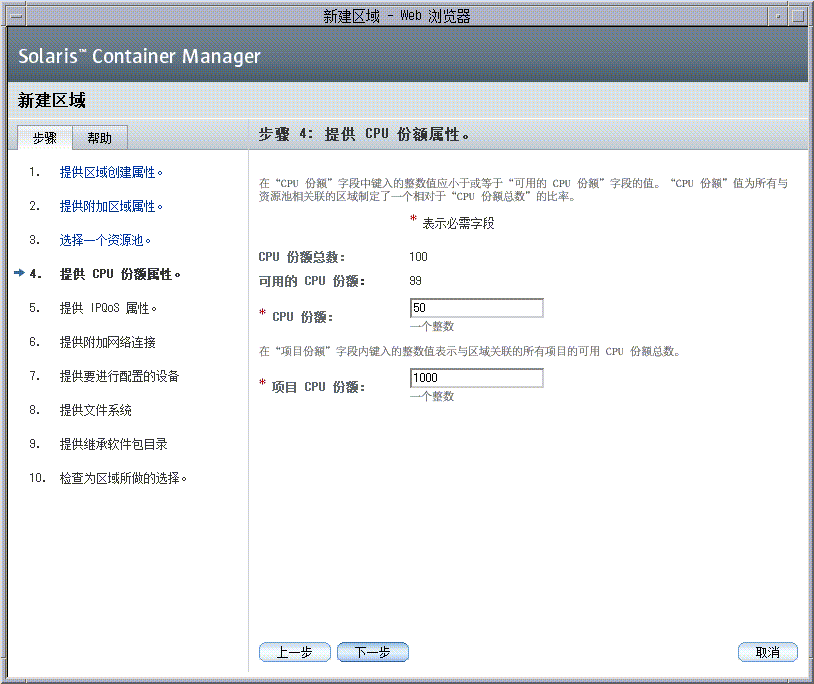814x684 pixels.
Task: Go to step 1 提供区域创建属性 link
Action: [x=111, y=172]
